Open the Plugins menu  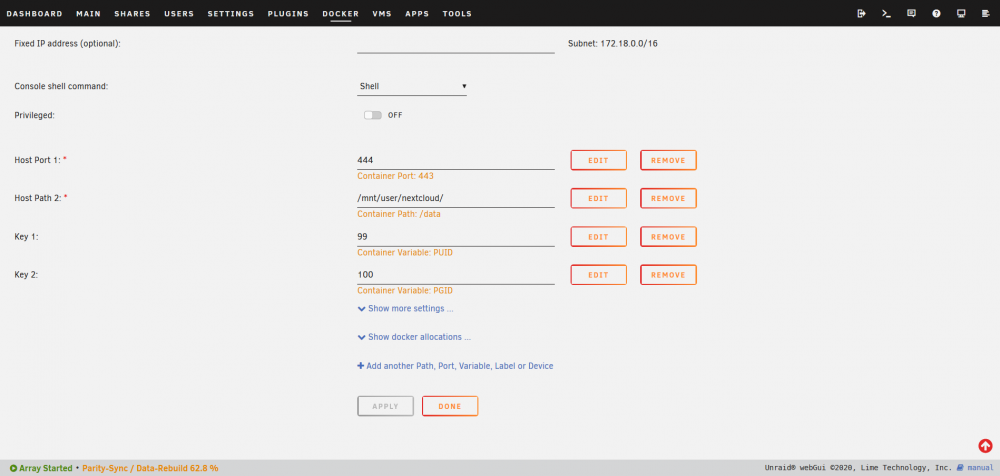coord(288,13)
